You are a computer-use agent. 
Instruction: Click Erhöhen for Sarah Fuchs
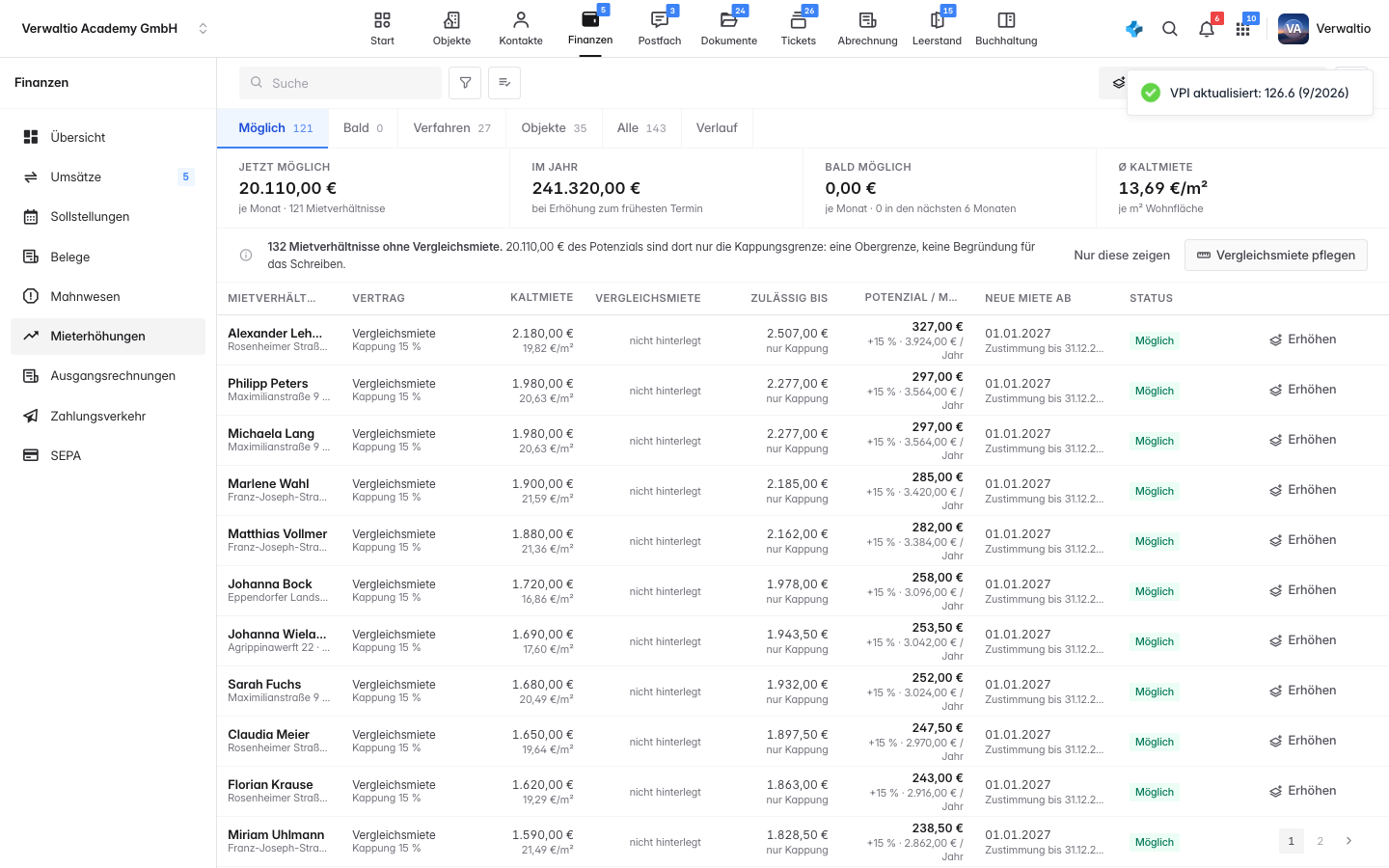[1303, 691]
